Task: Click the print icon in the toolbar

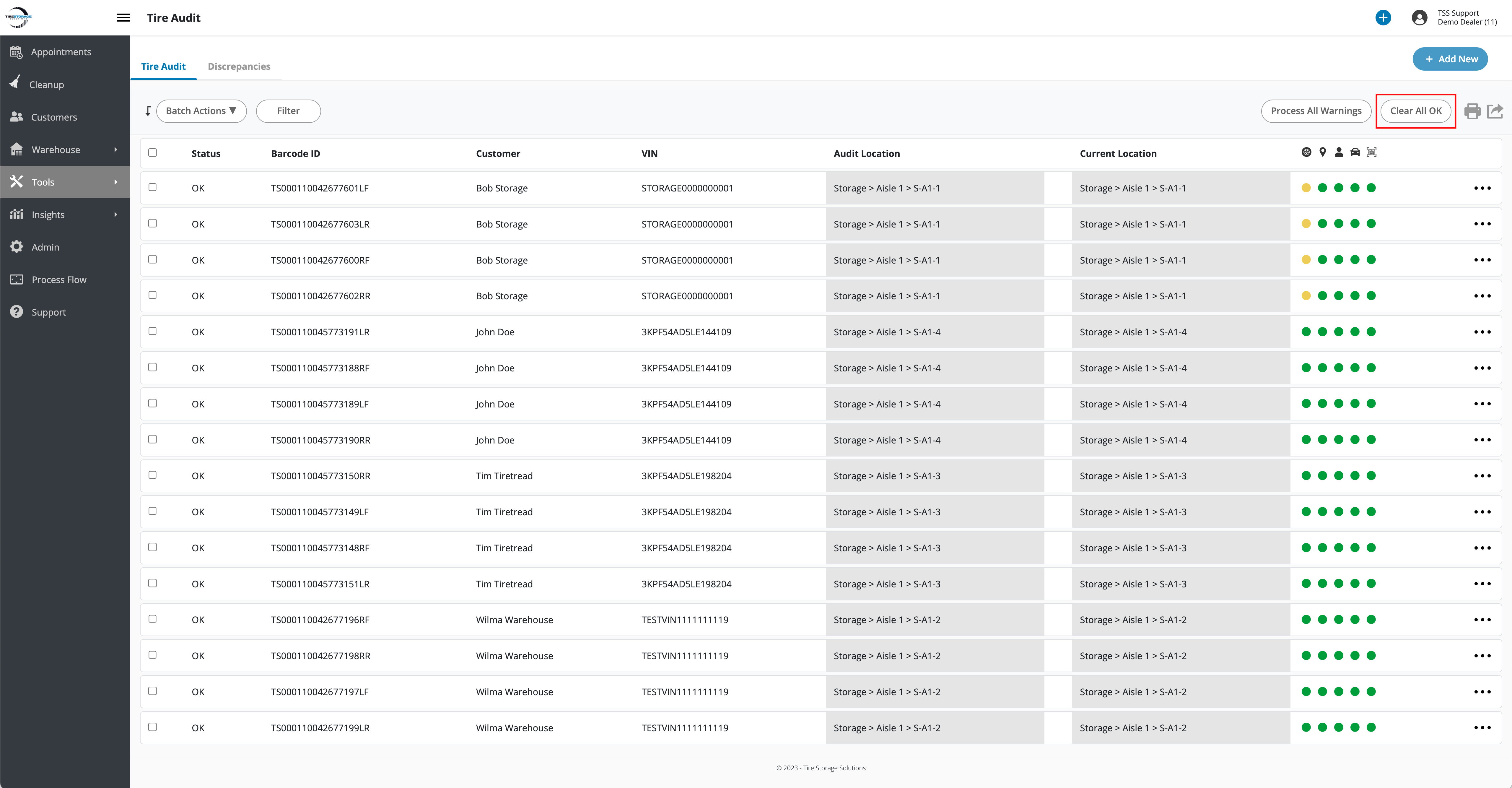Action: pyautogui.click(x=1472, y=111)
